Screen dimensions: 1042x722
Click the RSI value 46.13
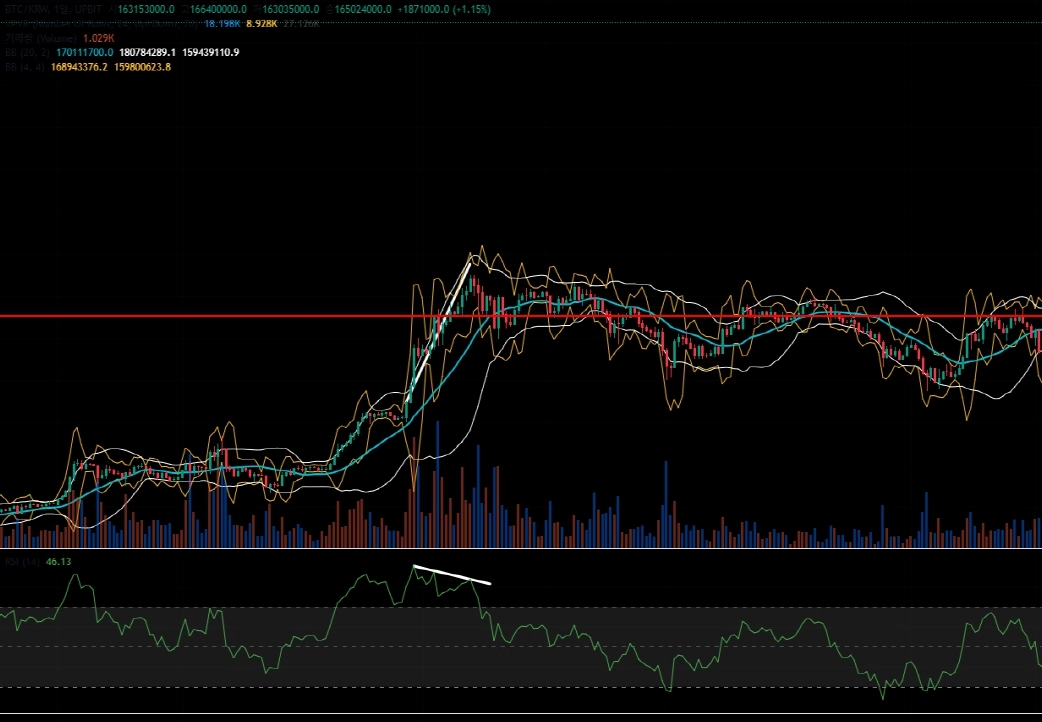tap(58, 562)
